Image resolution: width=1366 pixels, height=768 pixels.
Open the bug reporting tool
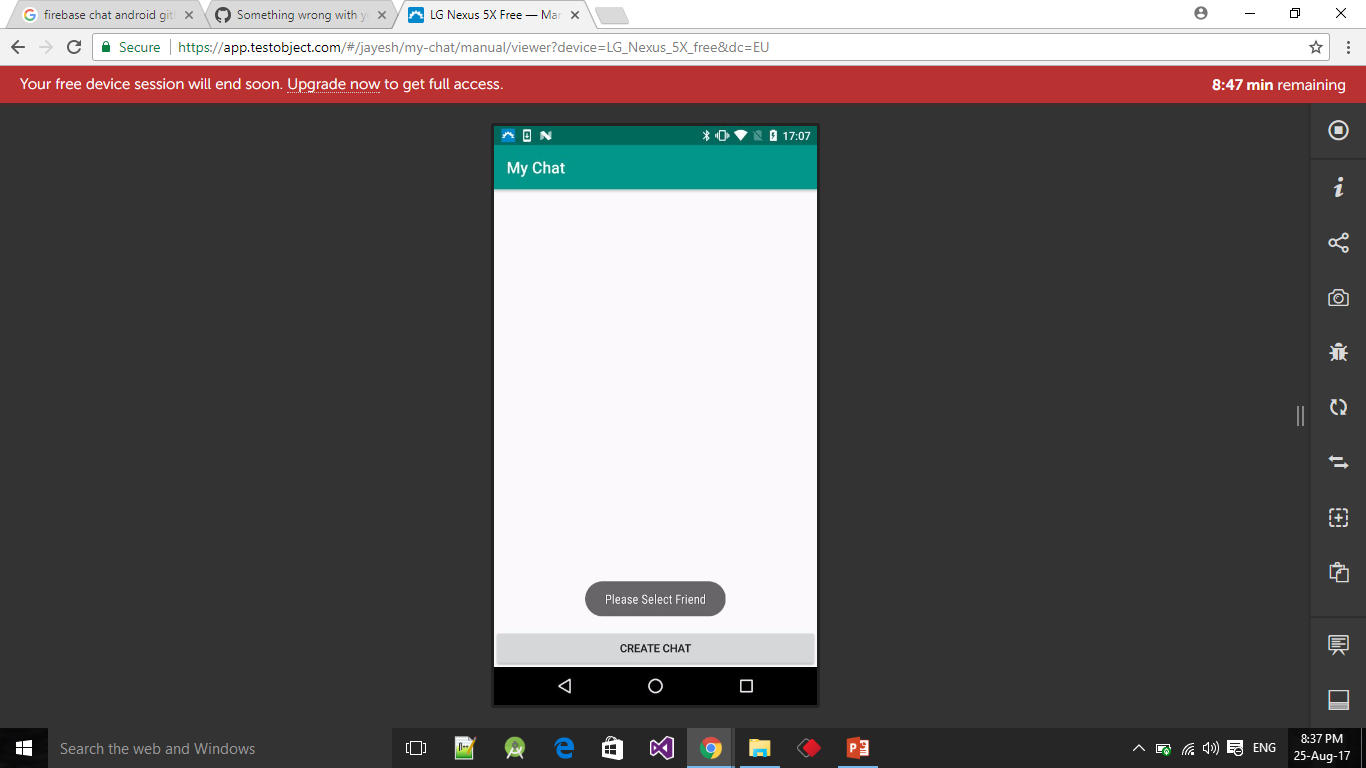[x=1338, y=352]
